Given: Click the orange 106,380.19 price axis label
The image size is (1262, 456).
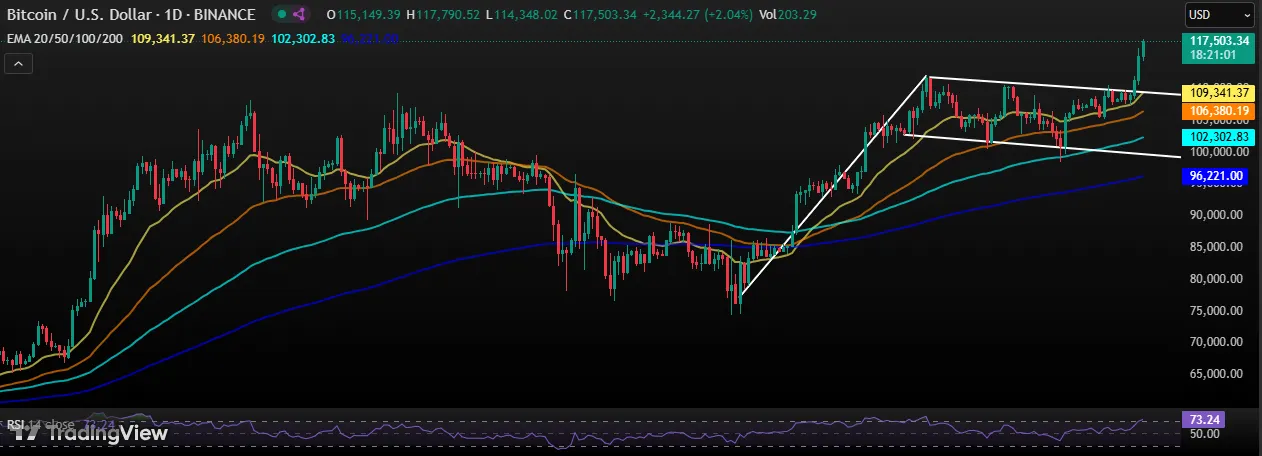Looking at the screenshot, I should [x=1216, y=110].
